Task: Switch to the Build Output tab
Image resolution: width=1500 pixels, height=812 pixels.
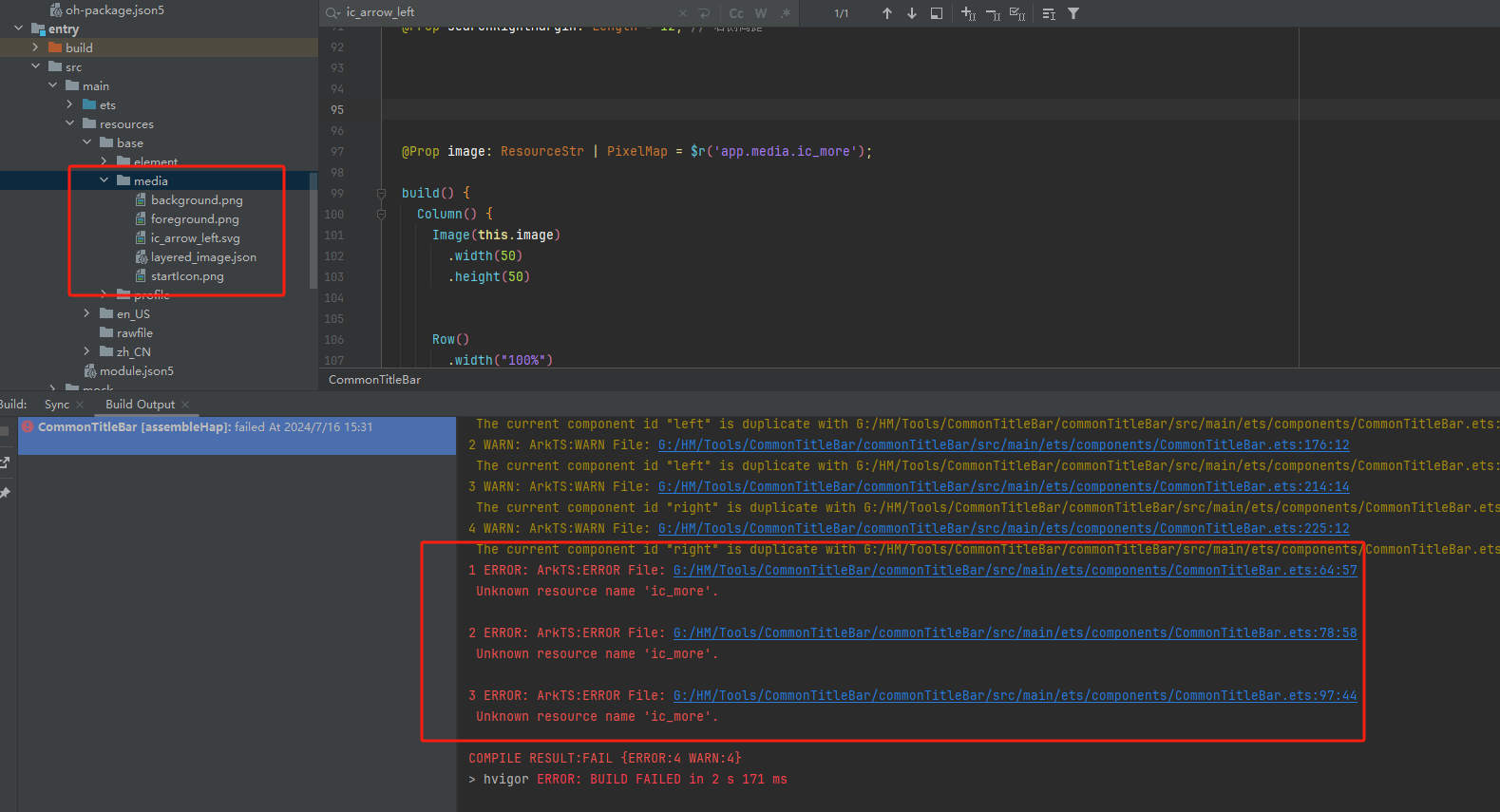Action: (x=140, y=405)
